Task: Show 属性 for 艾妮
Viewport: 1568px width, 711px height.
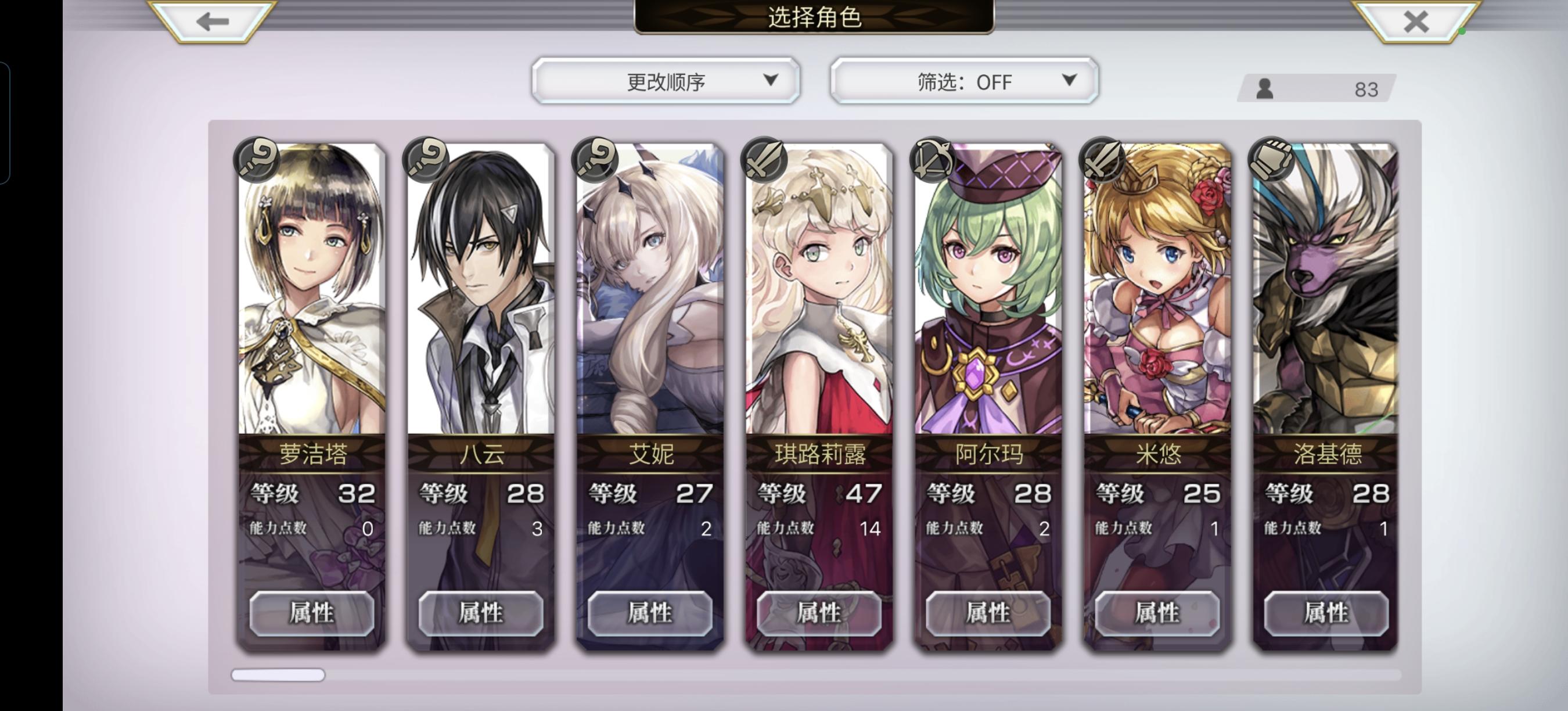Action: (x=650, y=612)
